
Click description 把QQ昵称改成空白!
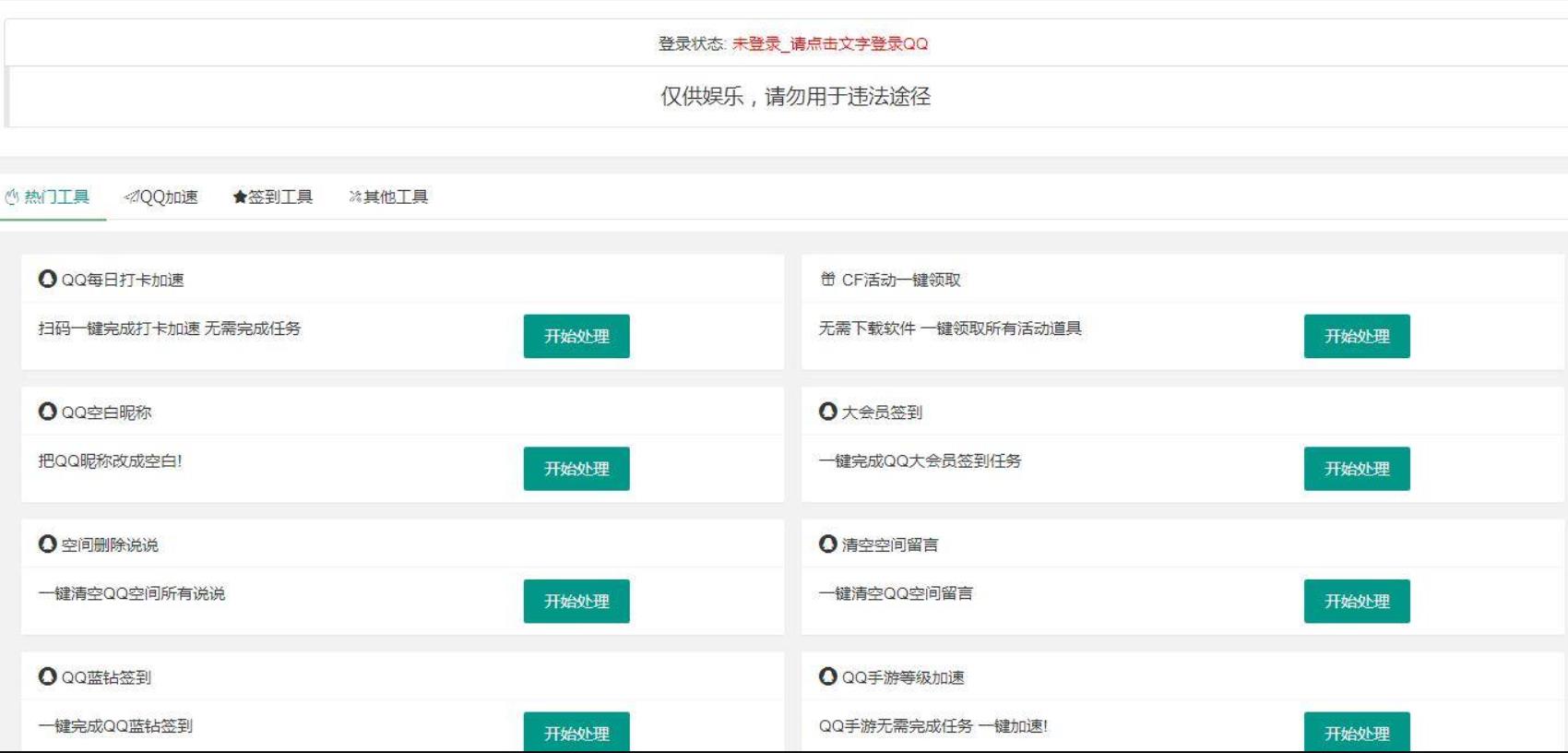tap(110, 460)
